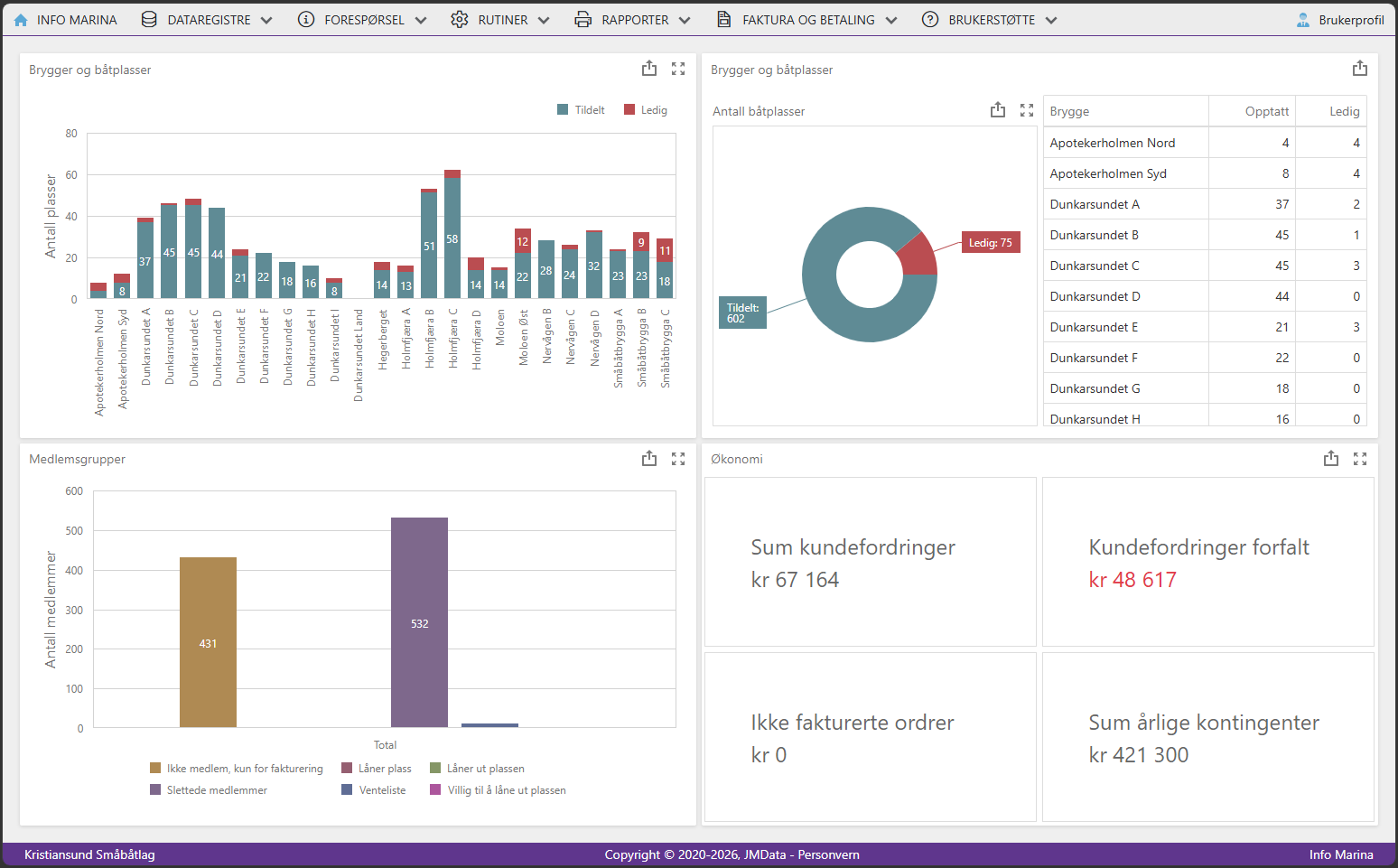The height and width of the screenshot is (868, 1398).
Task: Click the Dunkarsundet D table row
Action: coord(1205,296)
